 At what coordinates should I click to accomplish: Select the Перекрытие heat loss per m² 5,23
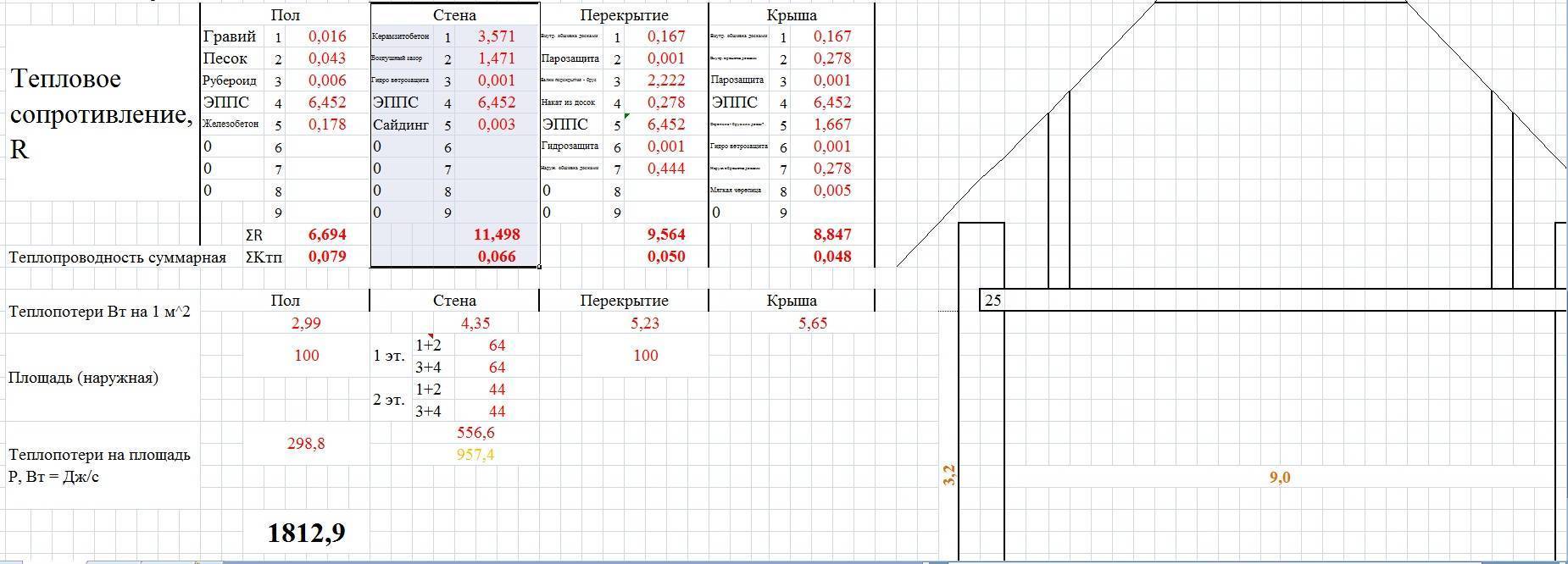click(x=645, y=323)
